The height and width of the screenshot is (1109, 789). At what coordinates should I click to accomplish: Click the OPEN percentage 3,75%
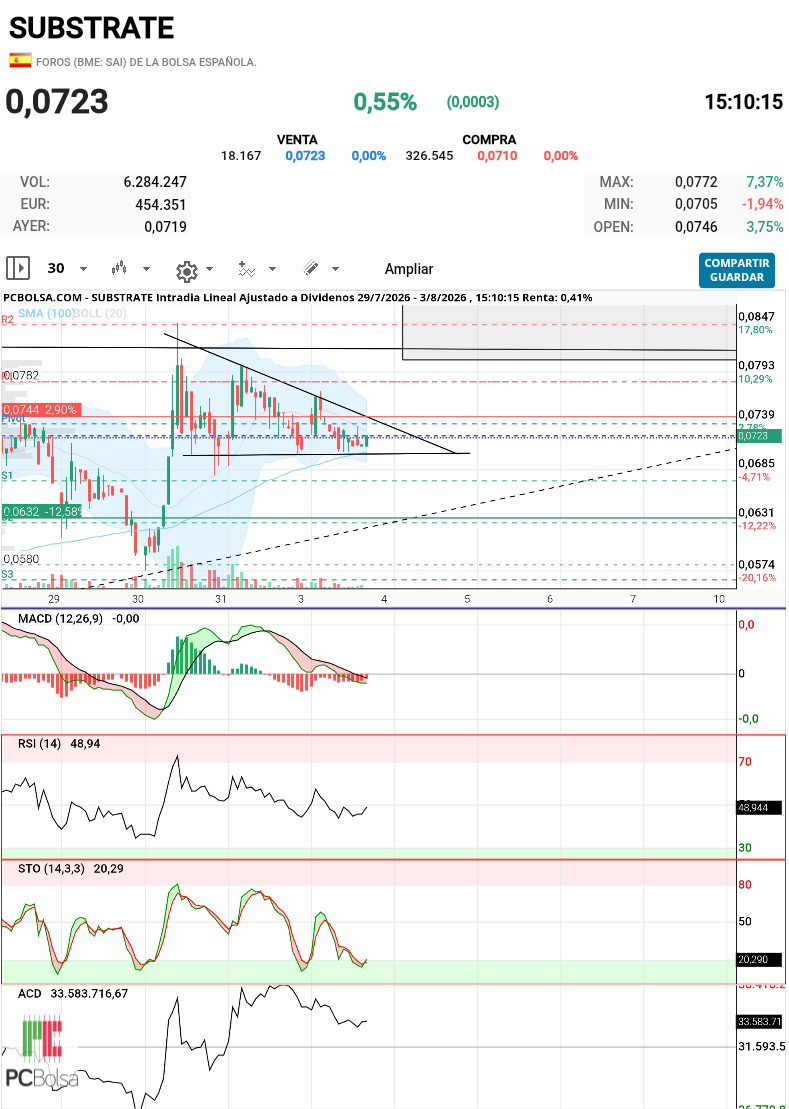tap(764, 227)
